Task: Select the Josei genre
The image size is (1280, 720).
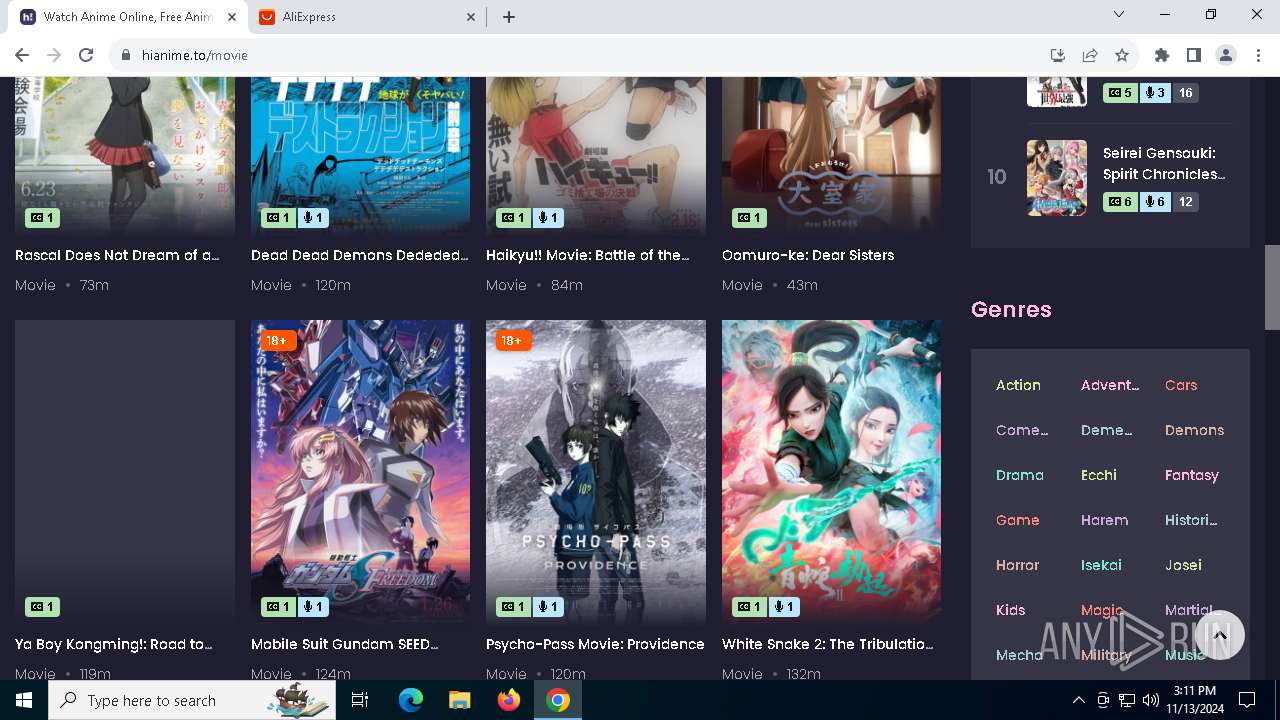Action: click(x=1183, y=565)
